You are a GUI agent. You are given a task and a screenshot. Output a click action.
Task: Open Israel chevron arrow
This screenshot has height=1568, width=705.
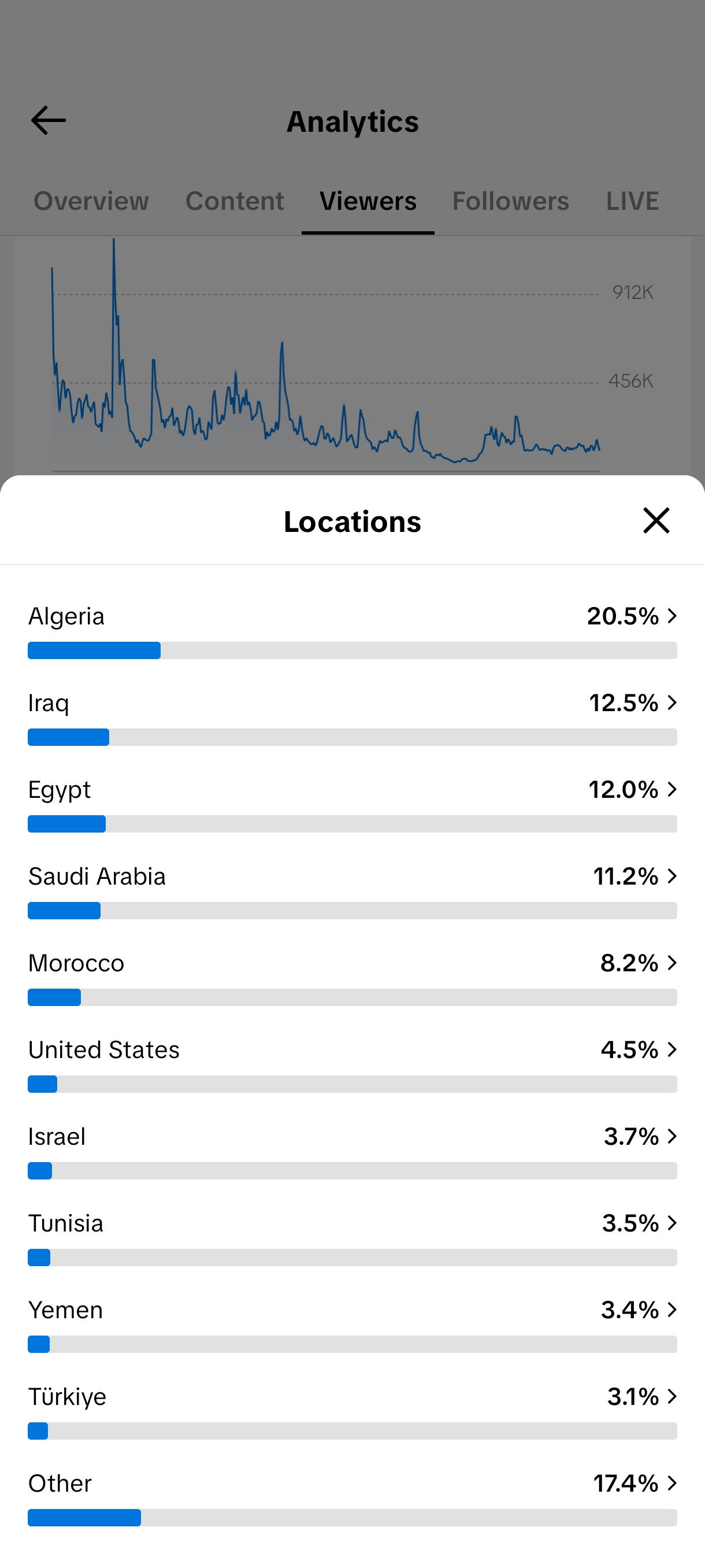click(671, 1137)
